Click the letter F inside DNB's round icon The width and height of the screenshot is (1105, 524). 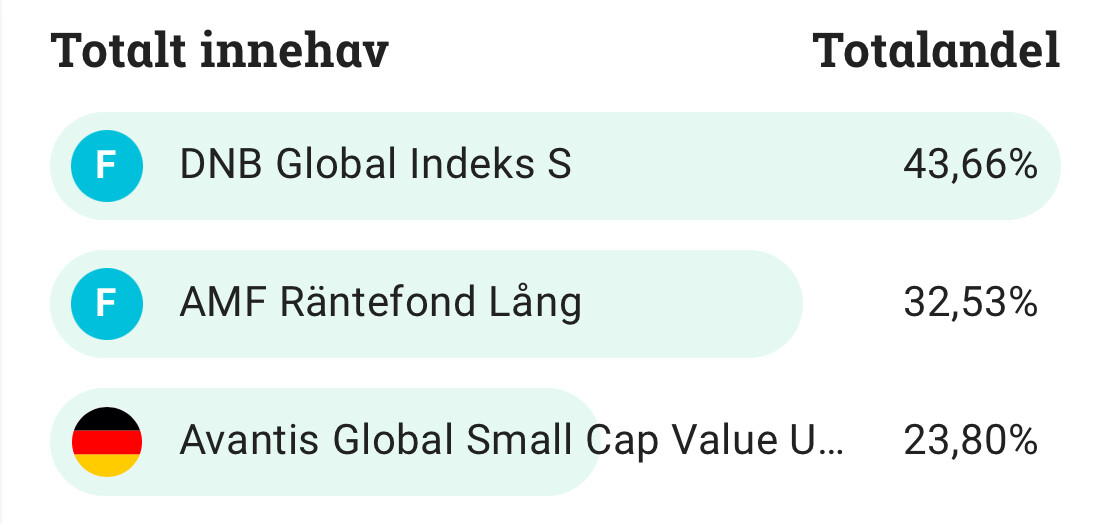coord(107,165)
